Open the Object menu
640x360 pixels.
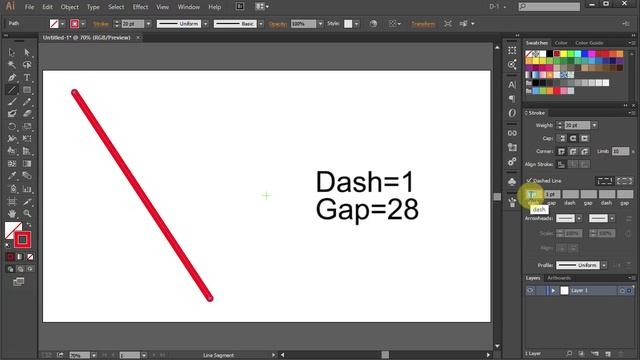[69, 7]
